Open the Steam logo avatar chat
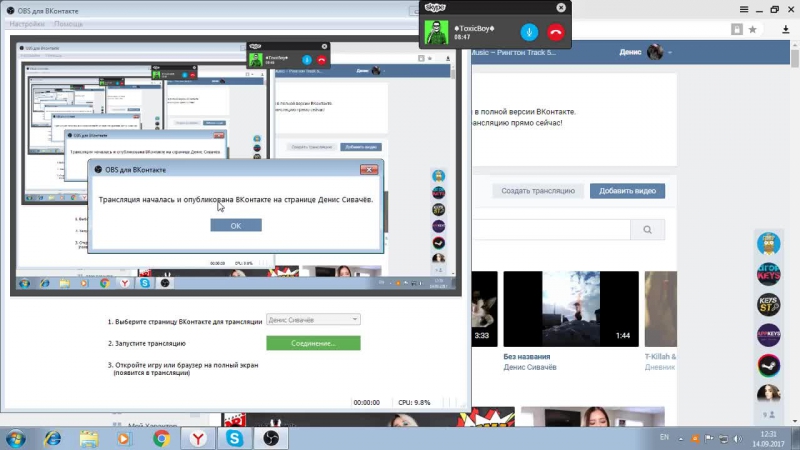The width and height of the screenshot is (800, 450). pos(768,365)
